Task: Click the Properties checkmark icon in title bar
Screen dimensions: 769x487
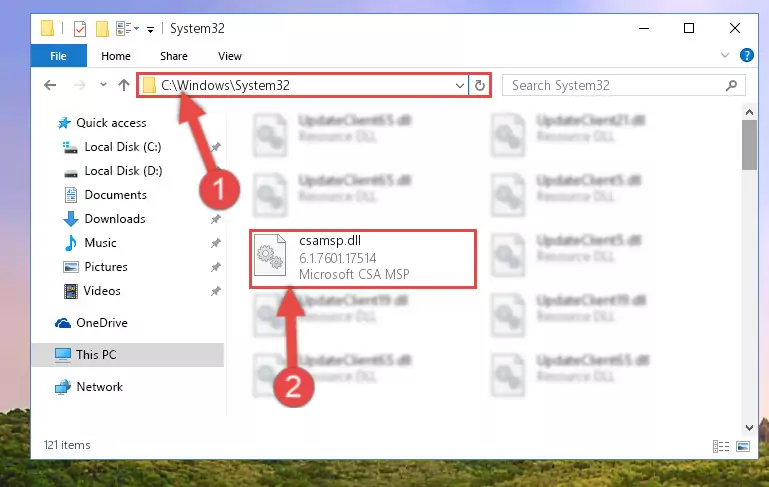Action: (80, 29)
